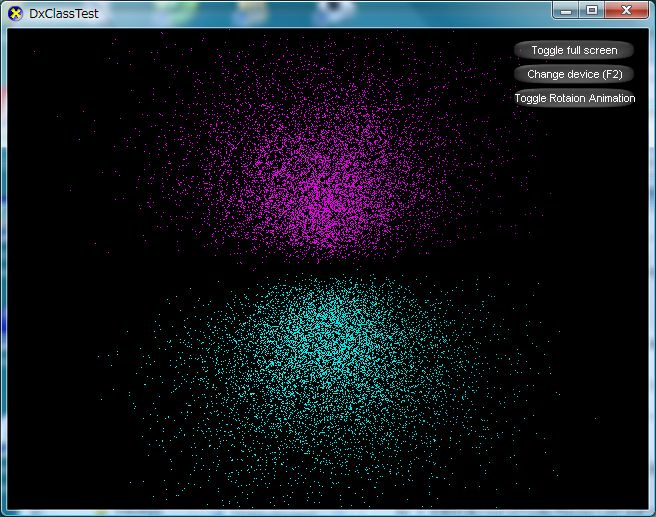Toggle Rotaion Animation on or off

(x=574, y=98)
